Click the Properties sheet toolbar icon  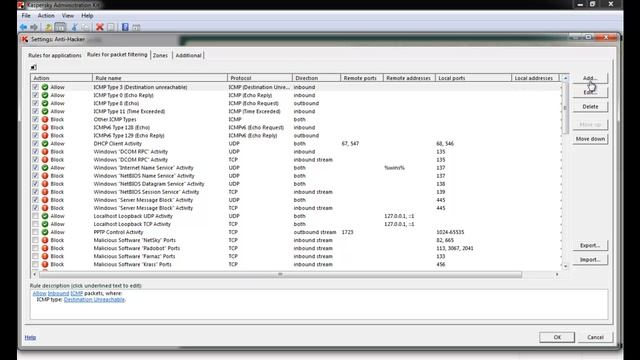tap(111, 27)
